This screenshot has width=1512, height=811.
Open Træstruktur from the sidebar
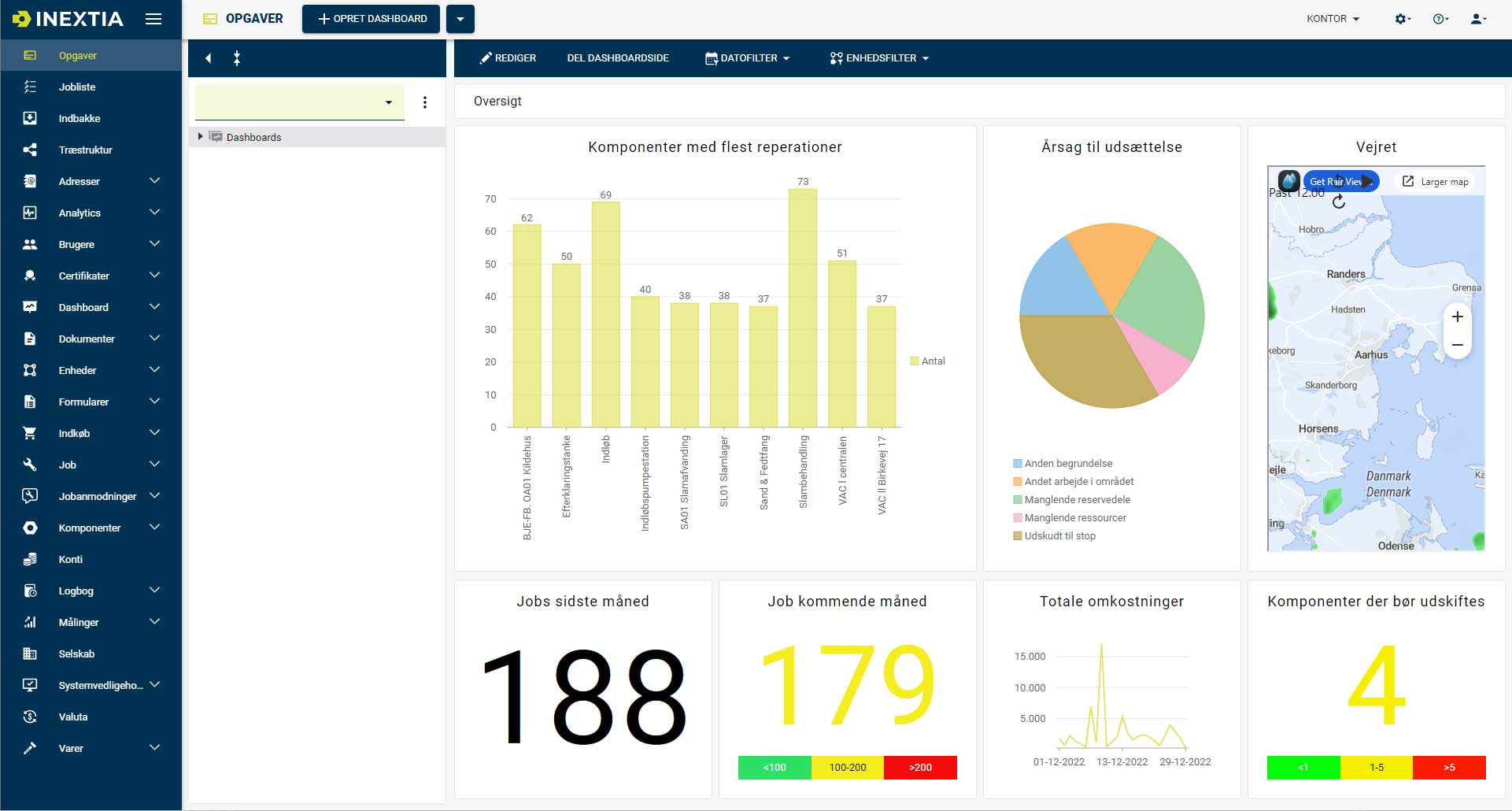tap(85, 150)
